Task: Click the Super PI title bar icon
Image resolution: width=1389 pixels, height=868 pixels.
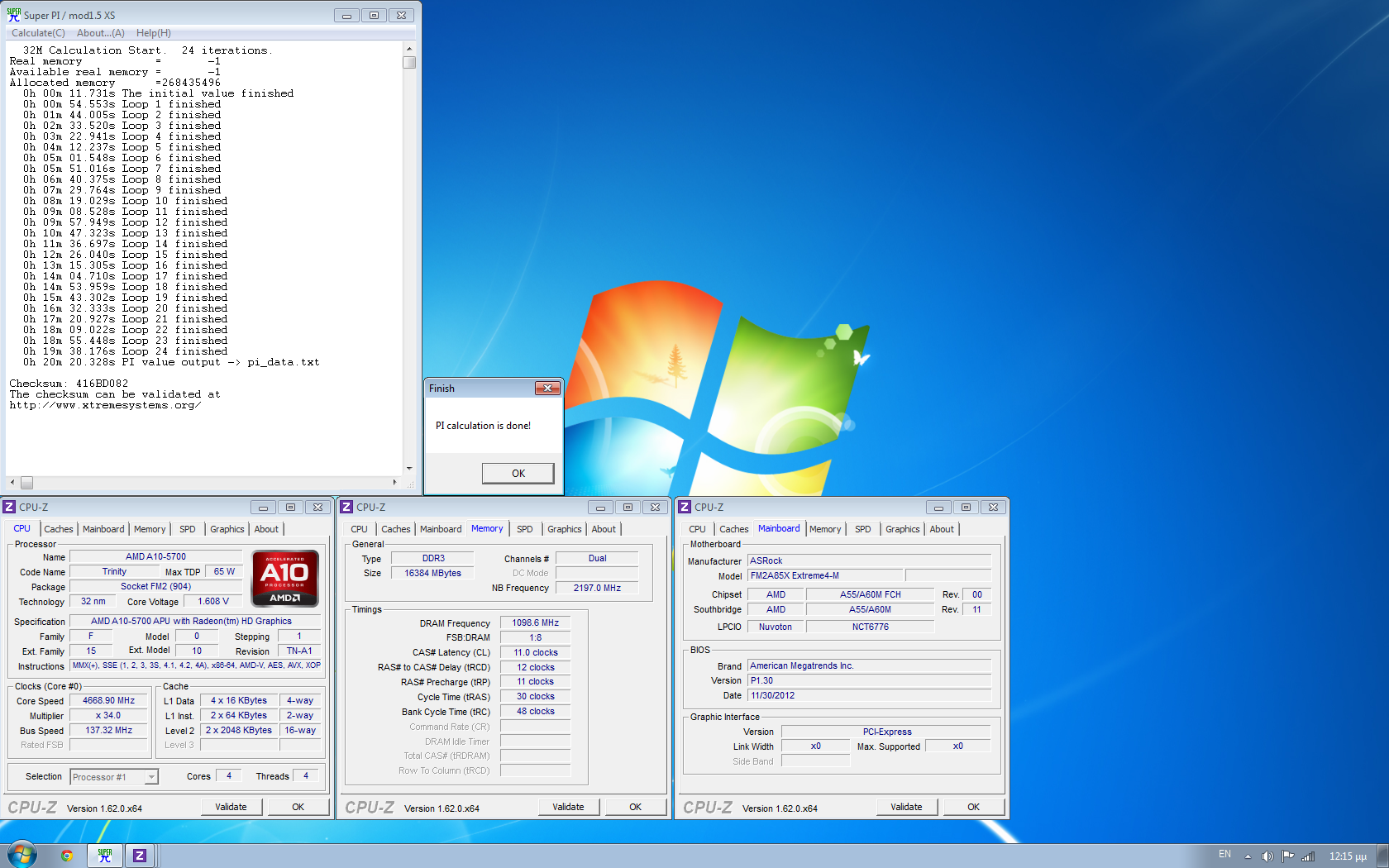Action: pyautogui.click(x=14, y=15)
